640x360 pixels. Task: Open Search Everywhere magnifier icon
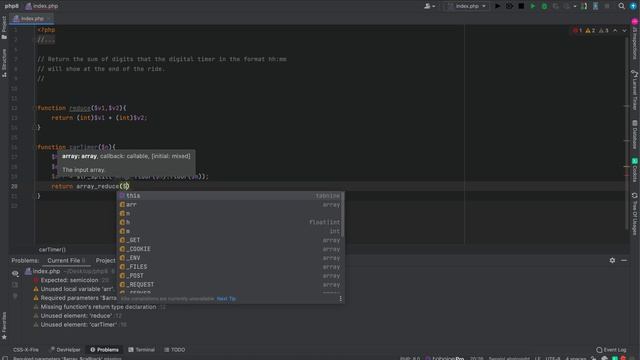point(621,6)
